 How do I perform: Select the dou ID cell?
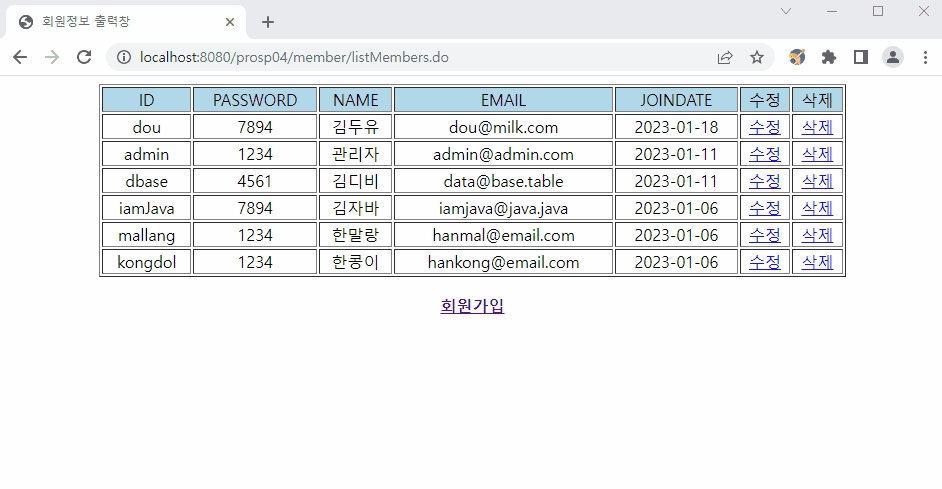tap(147, 127)
